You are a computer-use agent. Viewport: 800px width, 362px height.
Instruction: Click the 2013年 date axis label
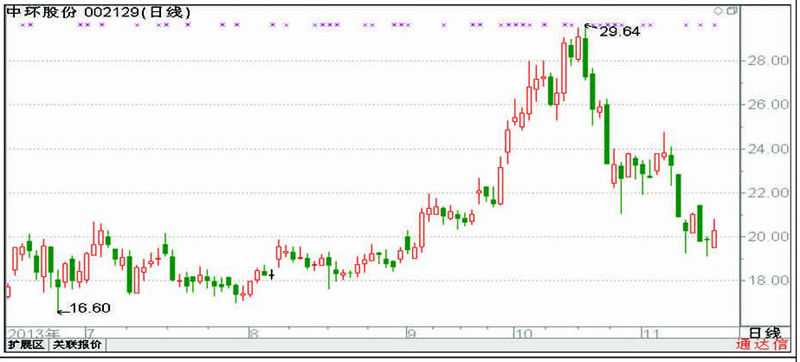pyautogui.click(x=33, y=333)
